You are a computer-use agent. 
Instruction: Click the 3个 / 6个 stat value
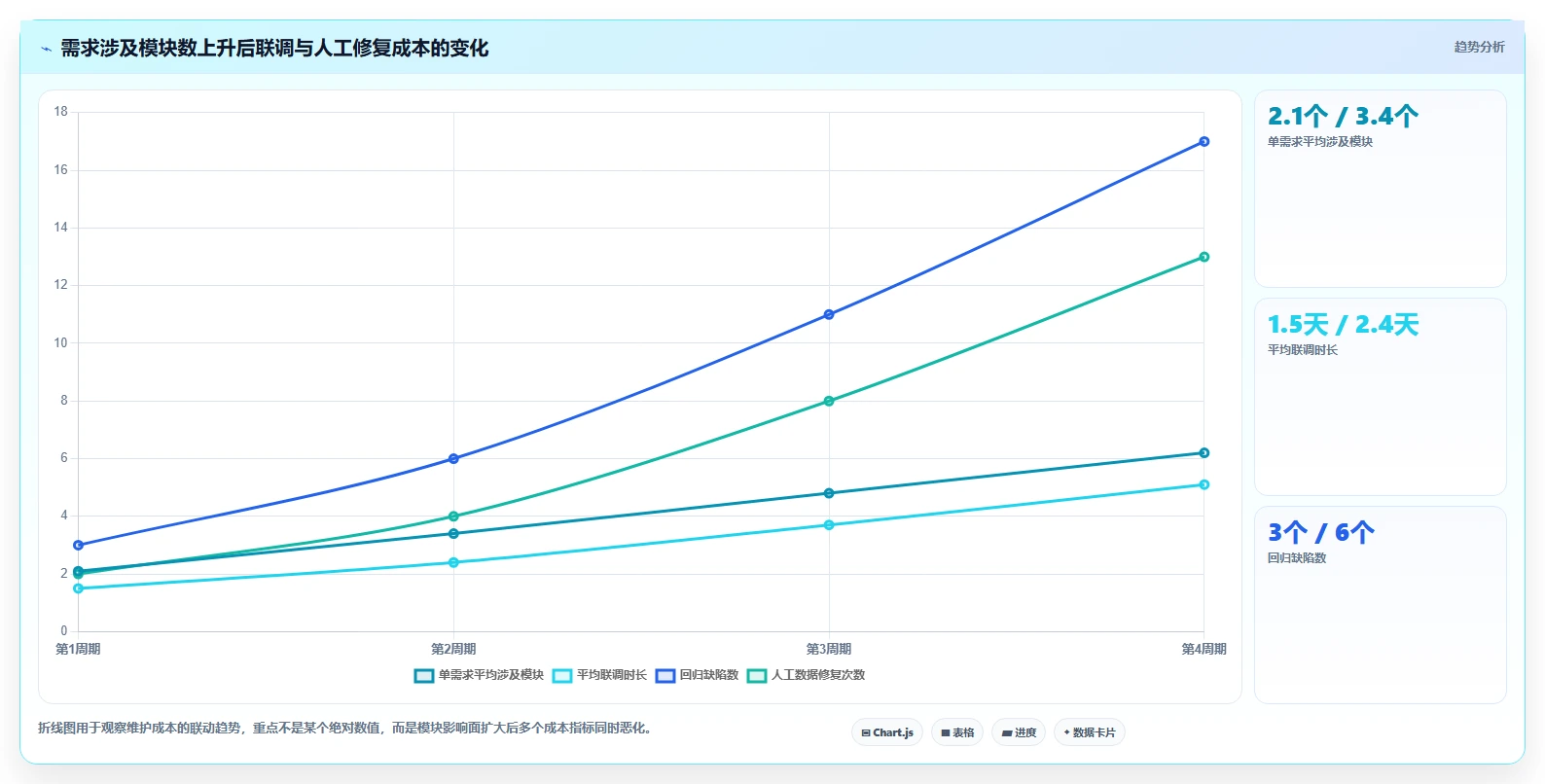point(1320,533)
